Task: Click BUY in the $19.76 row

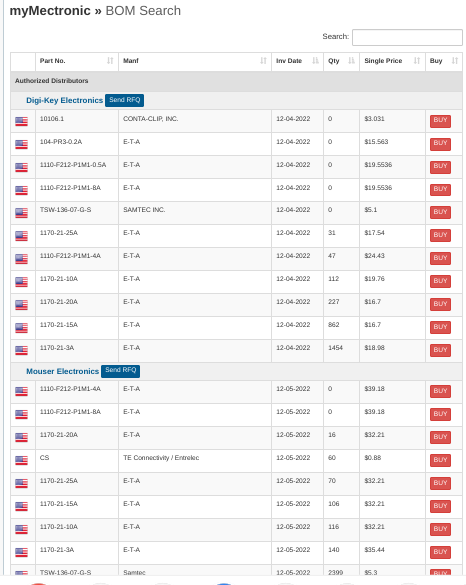Action: (x=440, y=281)
